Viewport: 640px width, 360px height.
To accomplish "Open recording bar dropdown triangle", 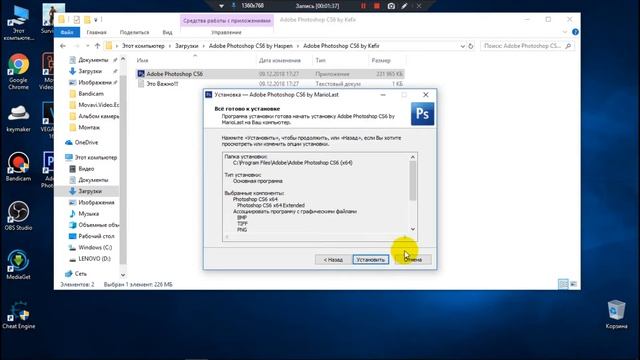I will (221, 6).
